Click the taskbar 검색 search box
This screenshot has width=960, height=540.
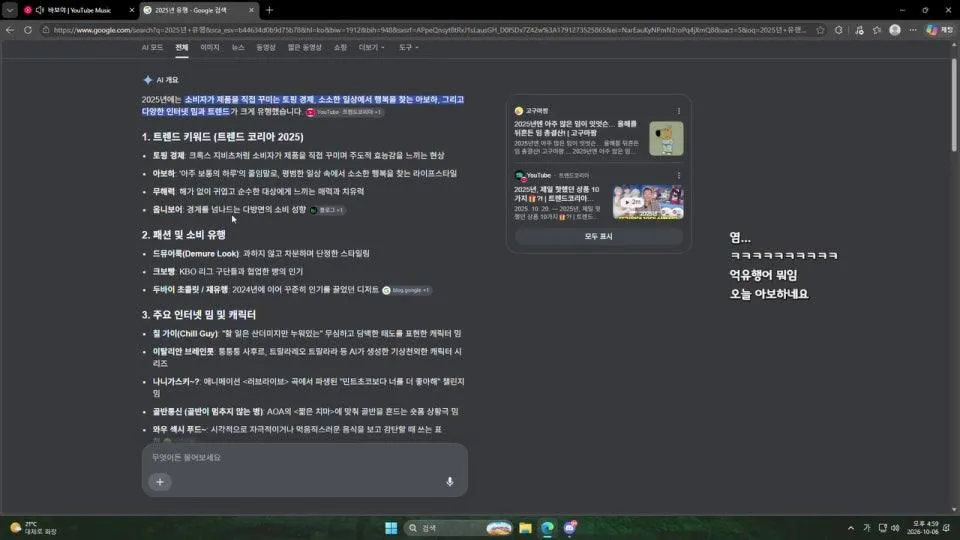click(x=459, y=528)
